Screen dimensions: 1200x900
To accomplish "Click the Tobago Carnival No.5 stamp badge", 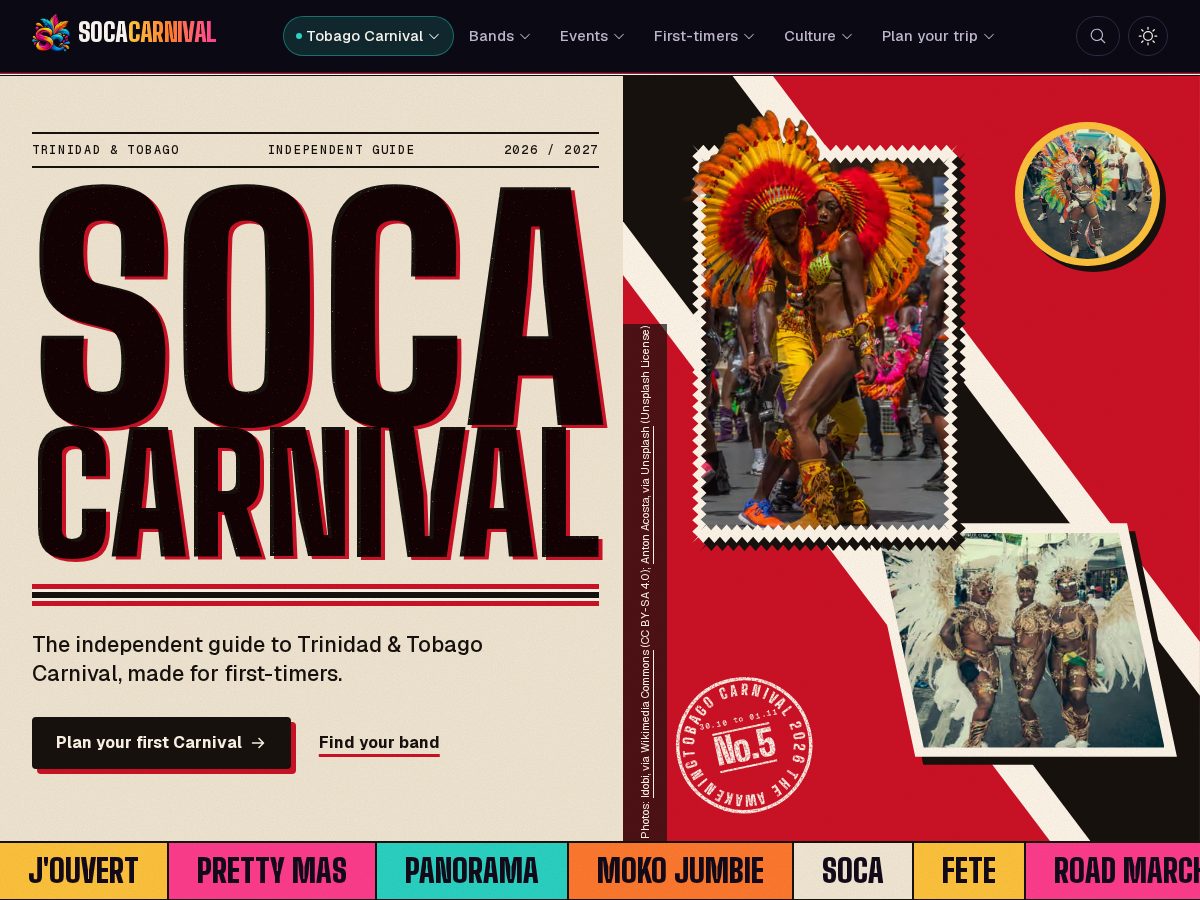I will (x=744, y=745).
